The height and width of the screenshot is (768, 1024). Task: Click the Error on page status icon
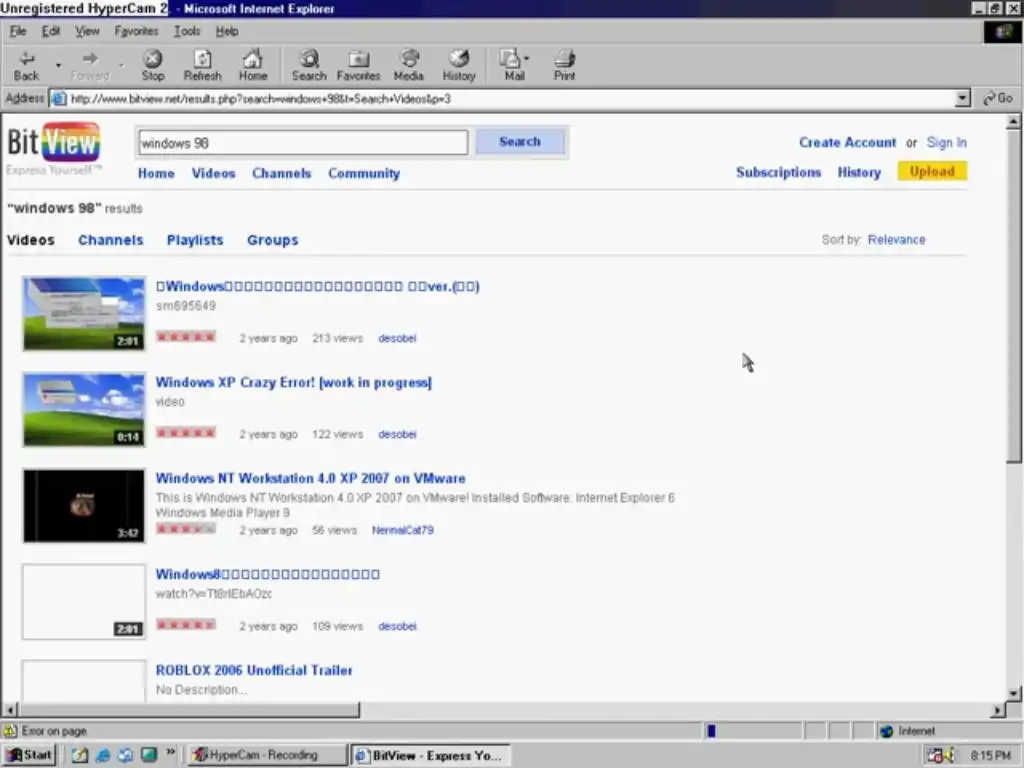[x=10, y=731]
